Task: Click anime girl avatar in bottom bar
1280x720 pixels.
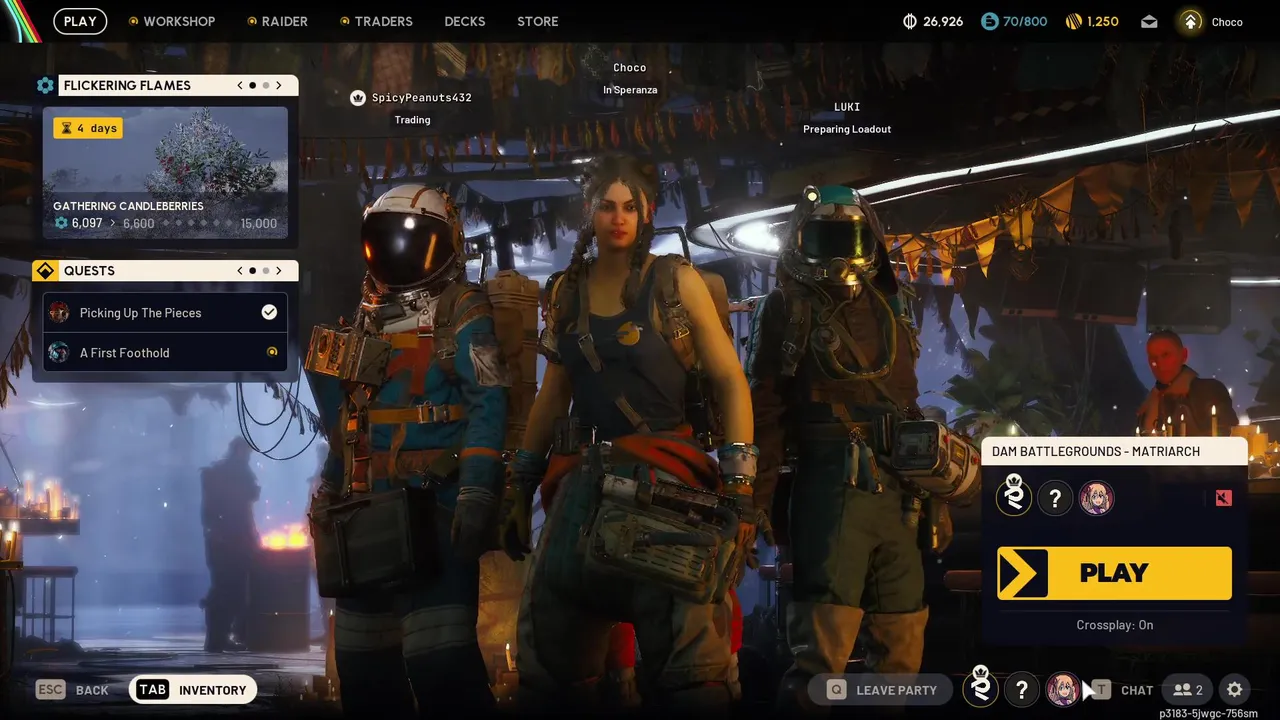Action: [x=1063, y=690]
